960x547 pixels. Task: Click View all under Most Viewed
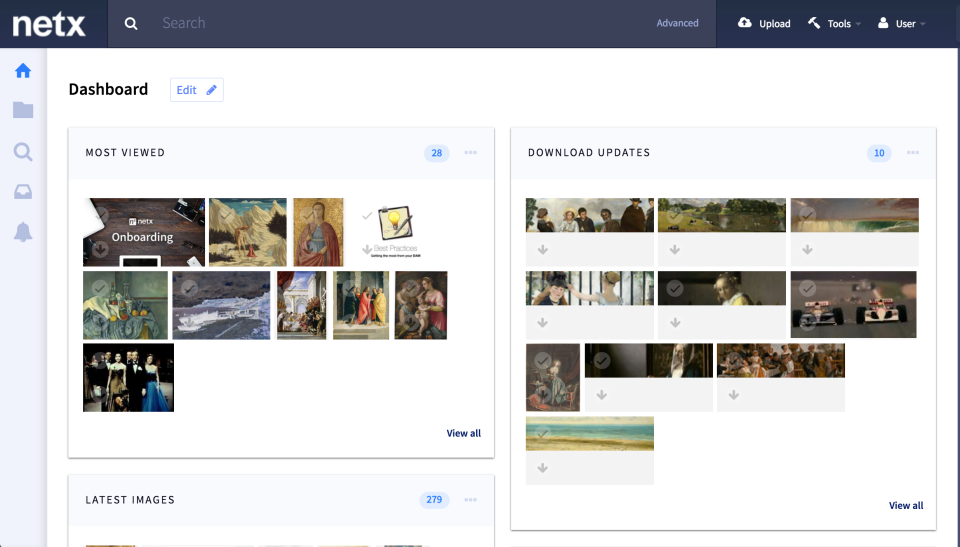pyautogui.click(x=463, y=433)
